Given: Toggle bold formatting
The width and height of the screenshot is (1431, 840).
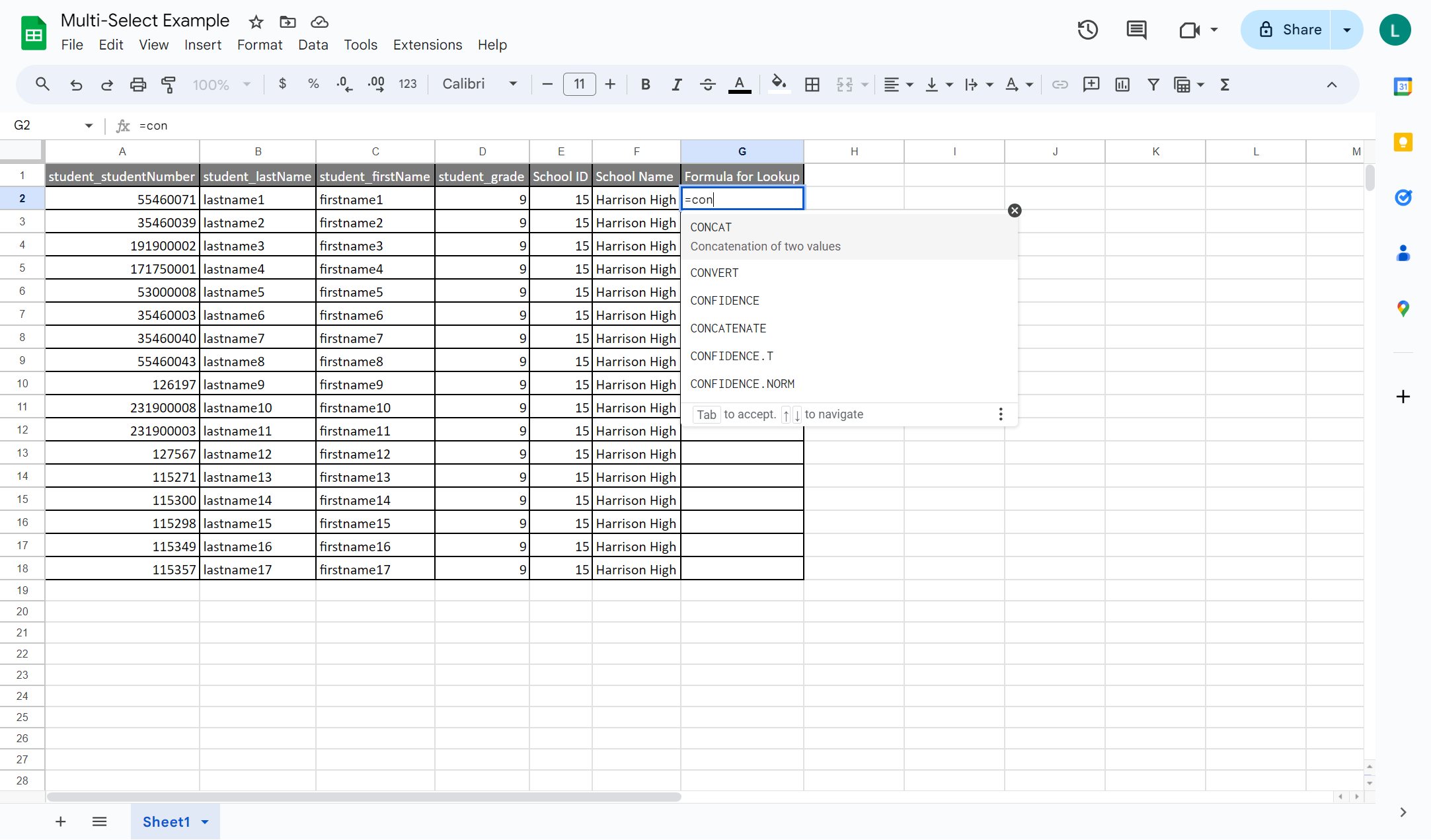Looking at the screenshot, I should point(646,85).
